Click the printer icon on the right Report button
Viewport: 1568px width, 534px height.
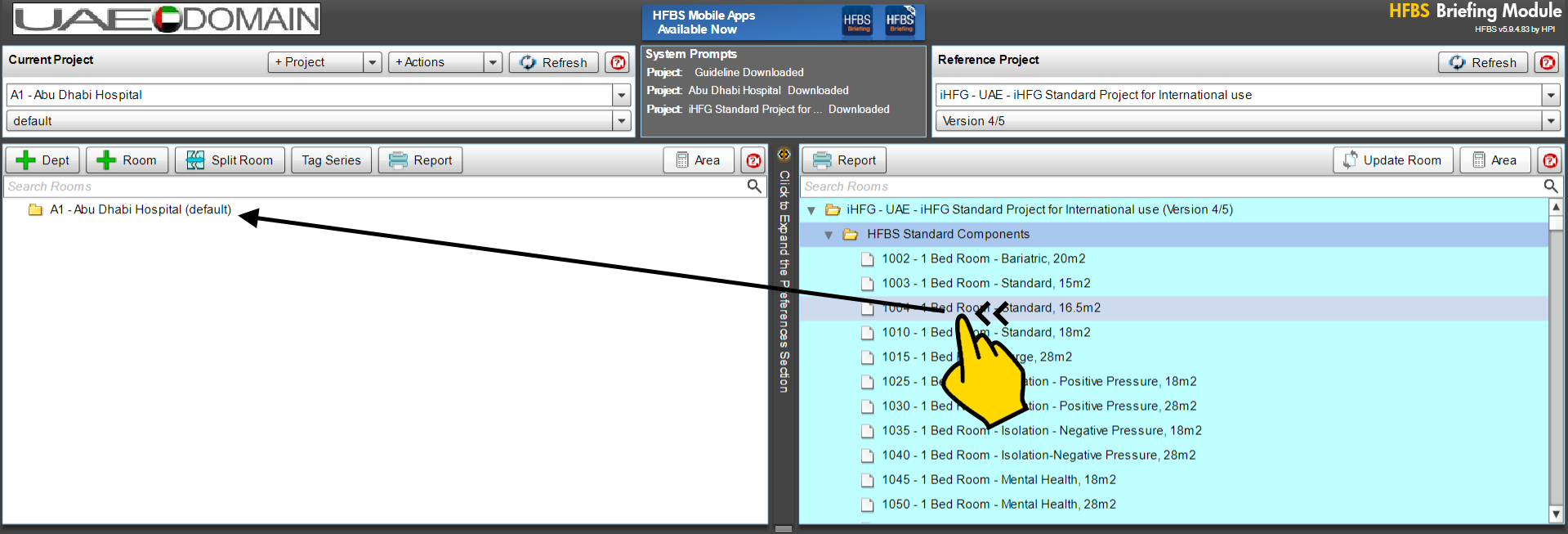pyautogui.click(x=822, y=160)
